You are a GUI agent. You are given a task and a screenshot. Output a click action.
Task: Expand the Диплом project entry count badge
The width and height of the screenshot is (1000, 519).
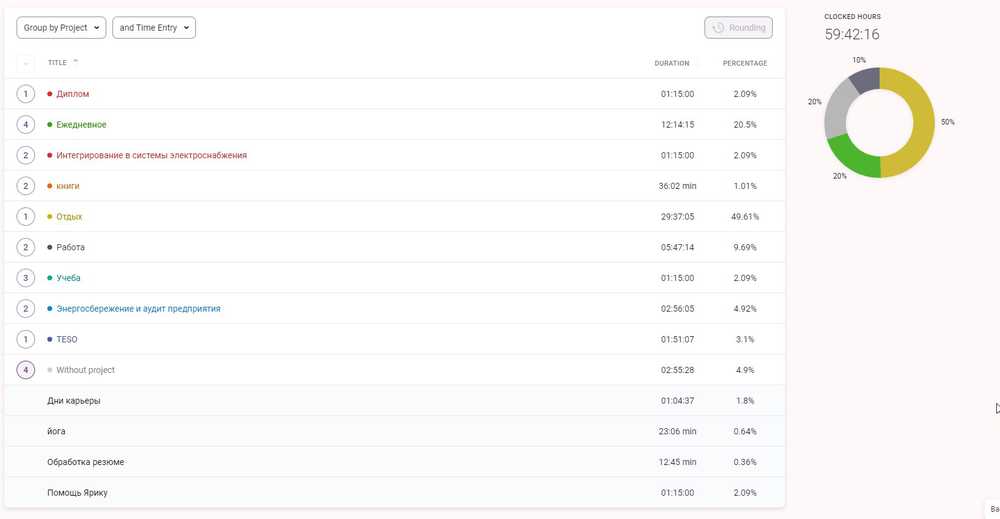tap(26, 94)
